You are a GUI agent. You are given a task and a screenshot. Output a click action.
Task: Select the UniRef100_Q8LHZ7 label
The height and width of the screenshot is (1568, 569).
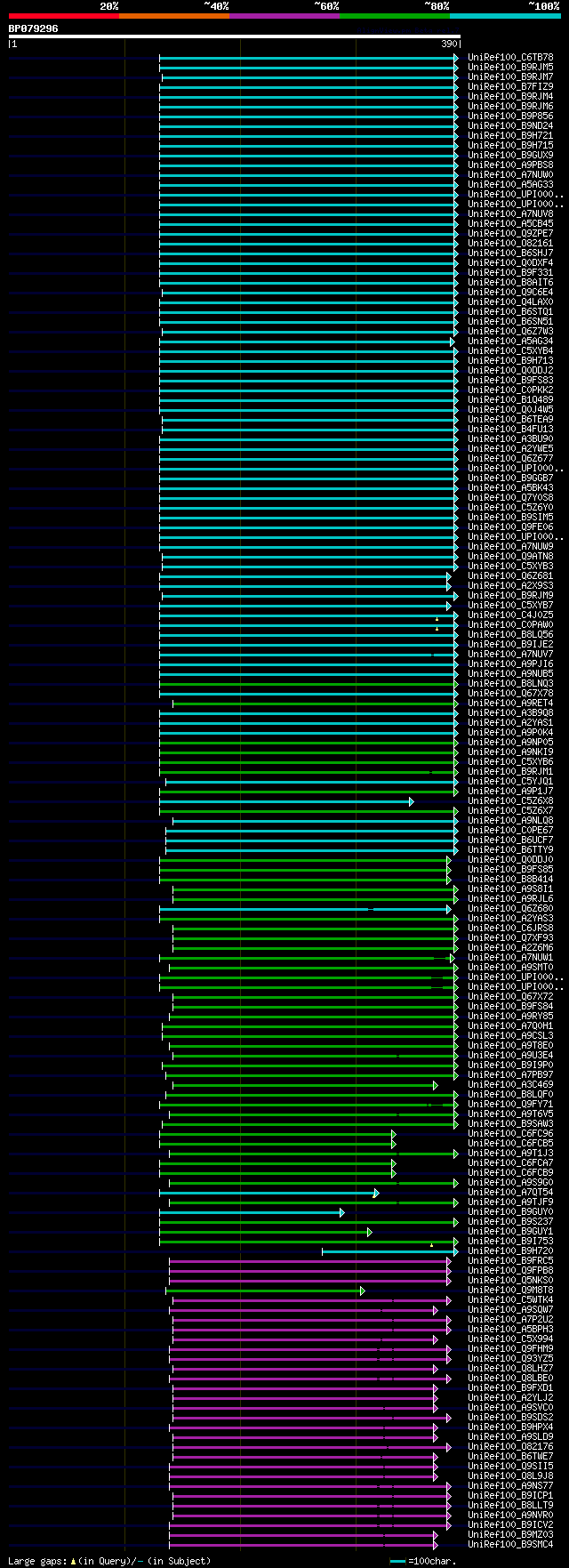[x=510, y=1368]
